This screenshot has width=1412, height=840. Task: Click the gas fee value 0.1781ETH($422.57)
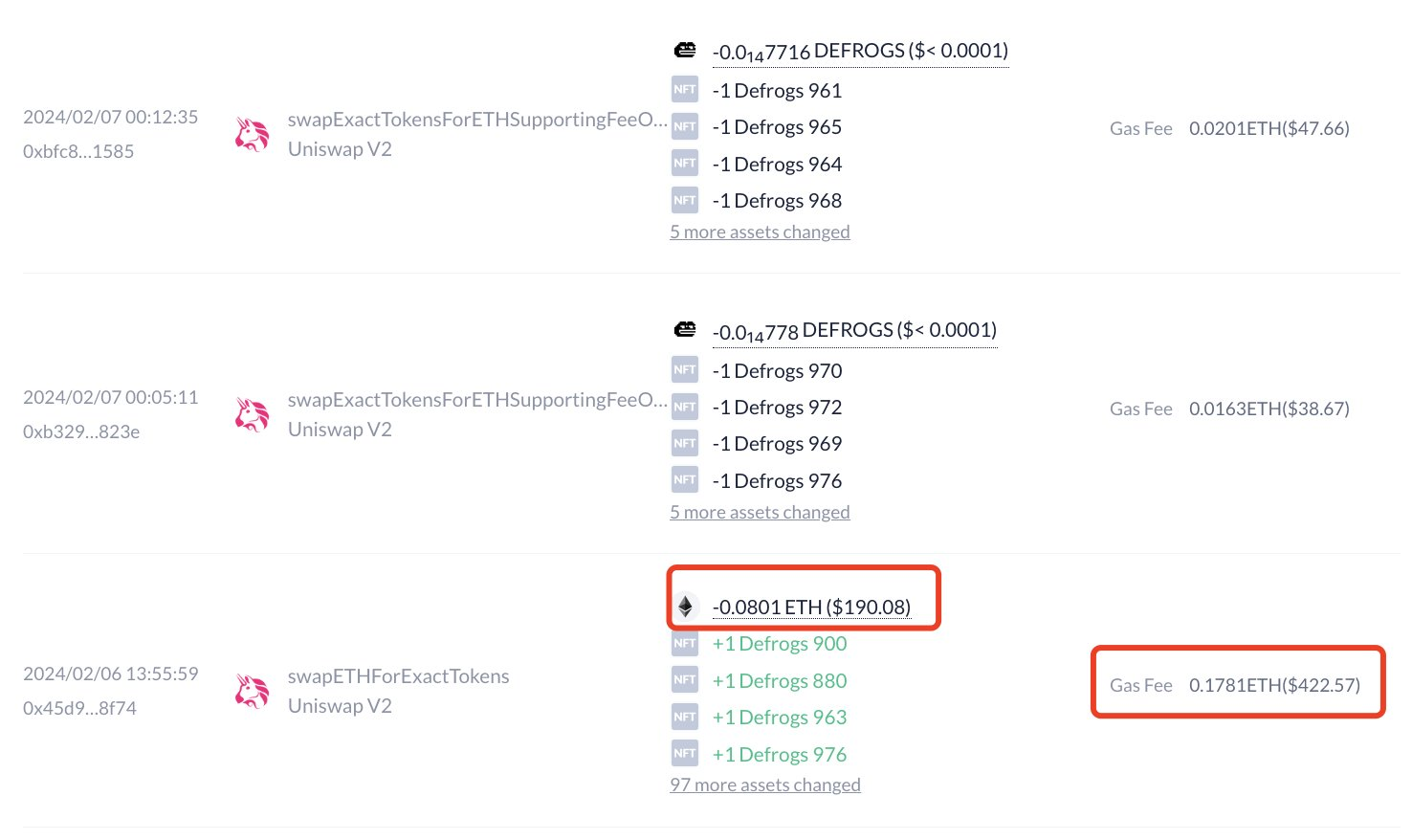[x=1274, y=685]
